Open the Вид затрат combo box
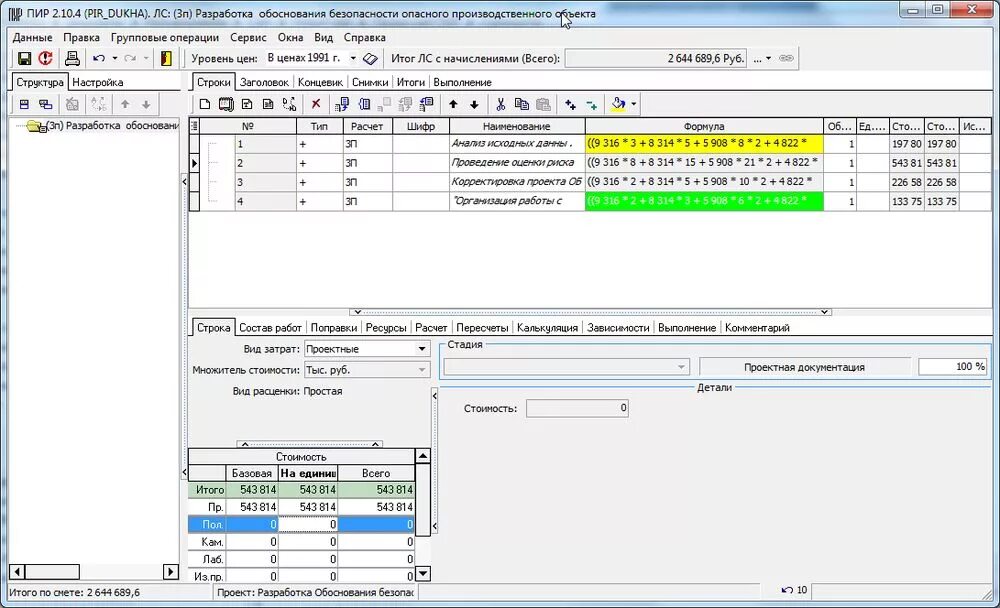Viewport: 1000px width, 608px height. pyautogui.click(x=422, y=349)
